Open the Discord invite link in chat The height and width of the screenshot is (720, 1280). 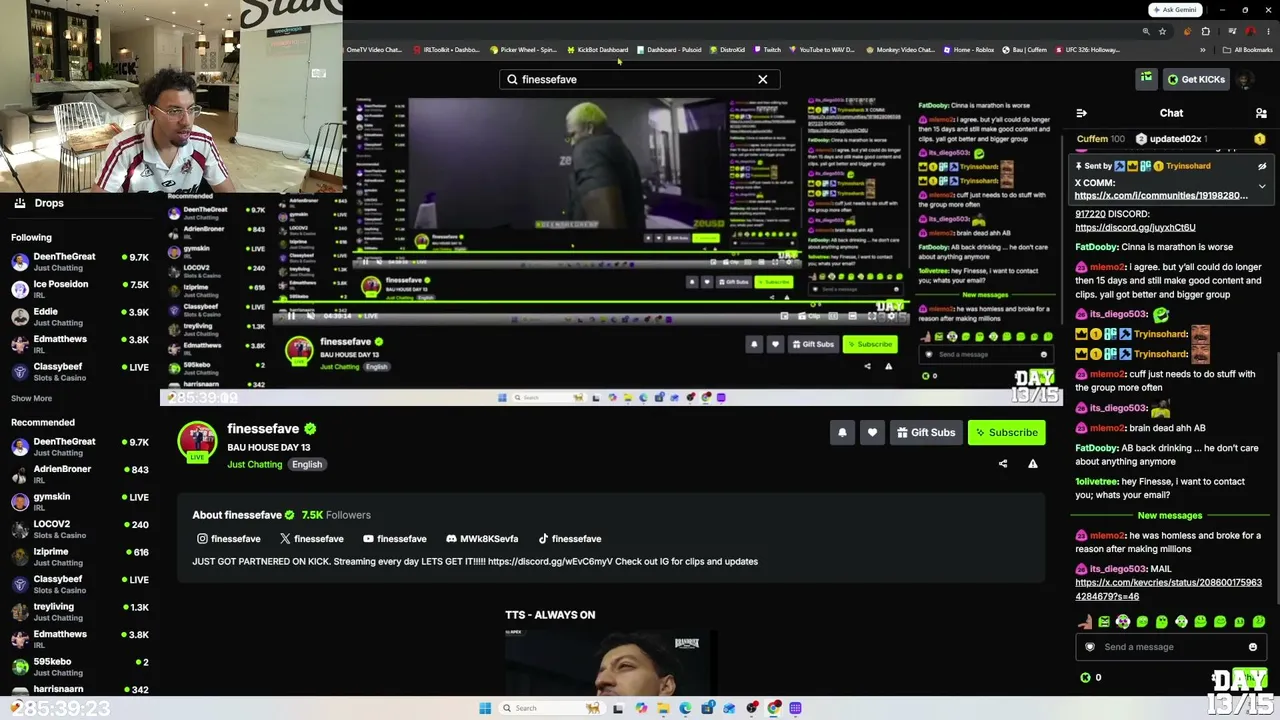[1135, 227]
